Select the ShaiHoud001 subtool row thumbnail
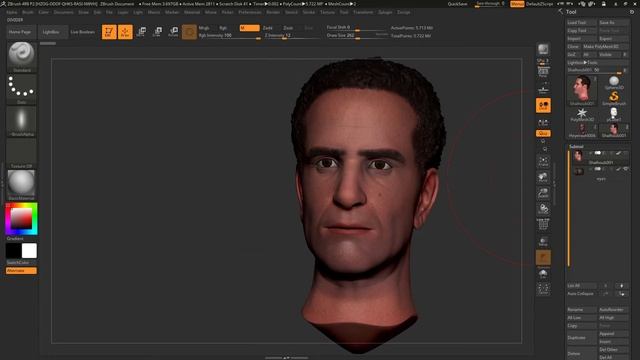This screenshot has width=640, height=360. (578, 155)
